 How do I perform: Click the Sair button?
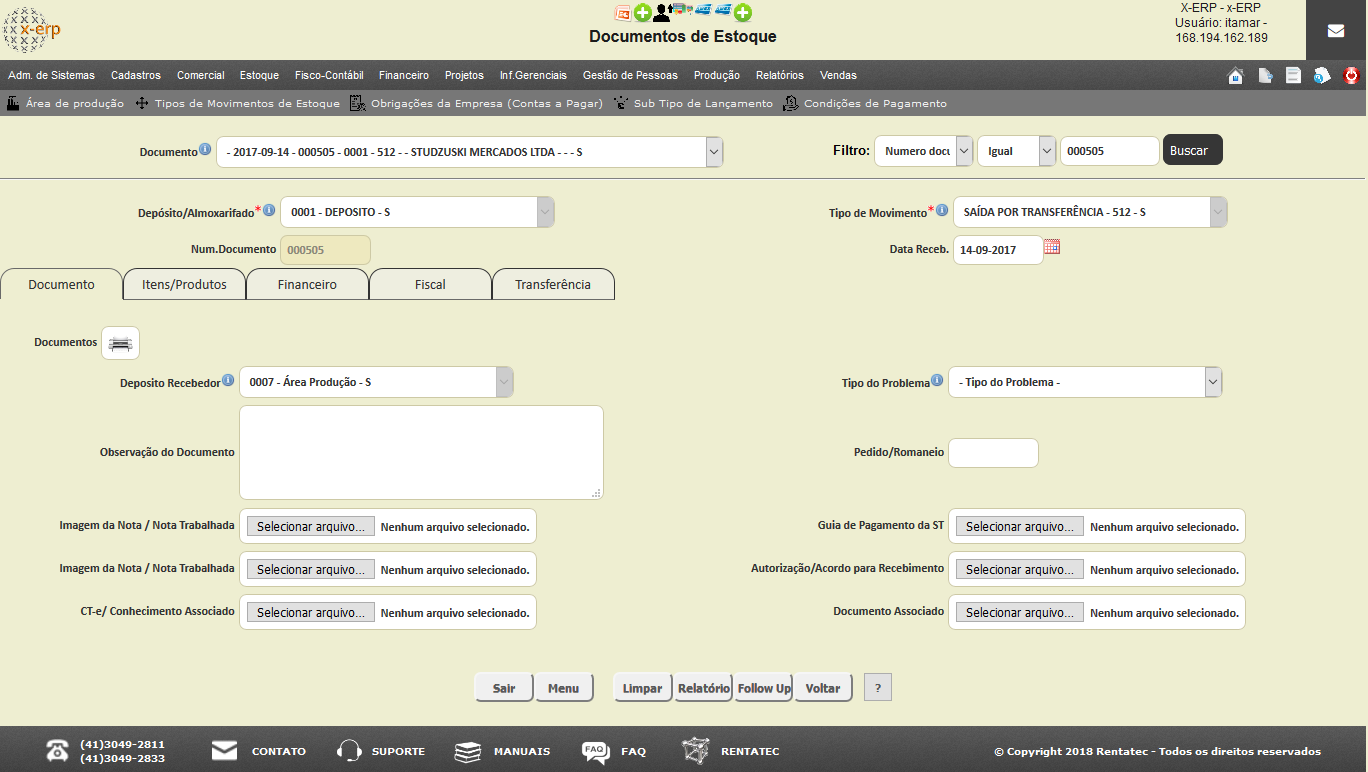point(504,688)
